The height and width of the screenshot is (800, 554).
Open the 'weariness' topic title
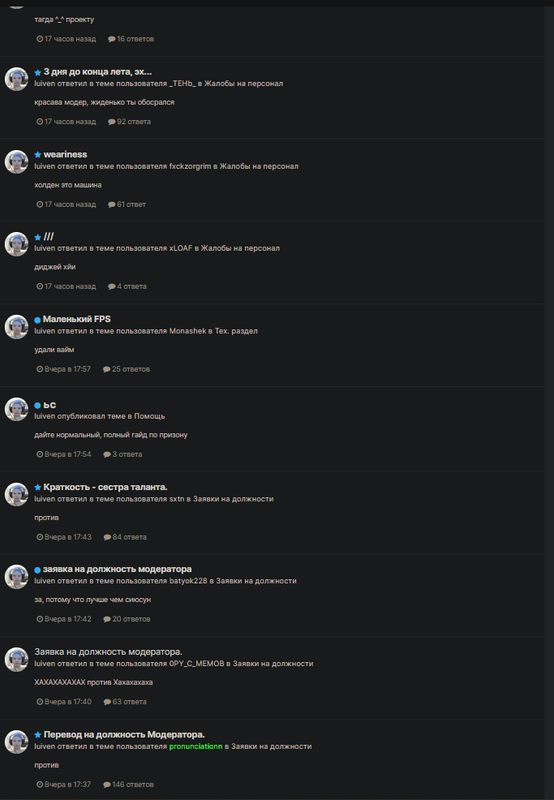(65, 155)
